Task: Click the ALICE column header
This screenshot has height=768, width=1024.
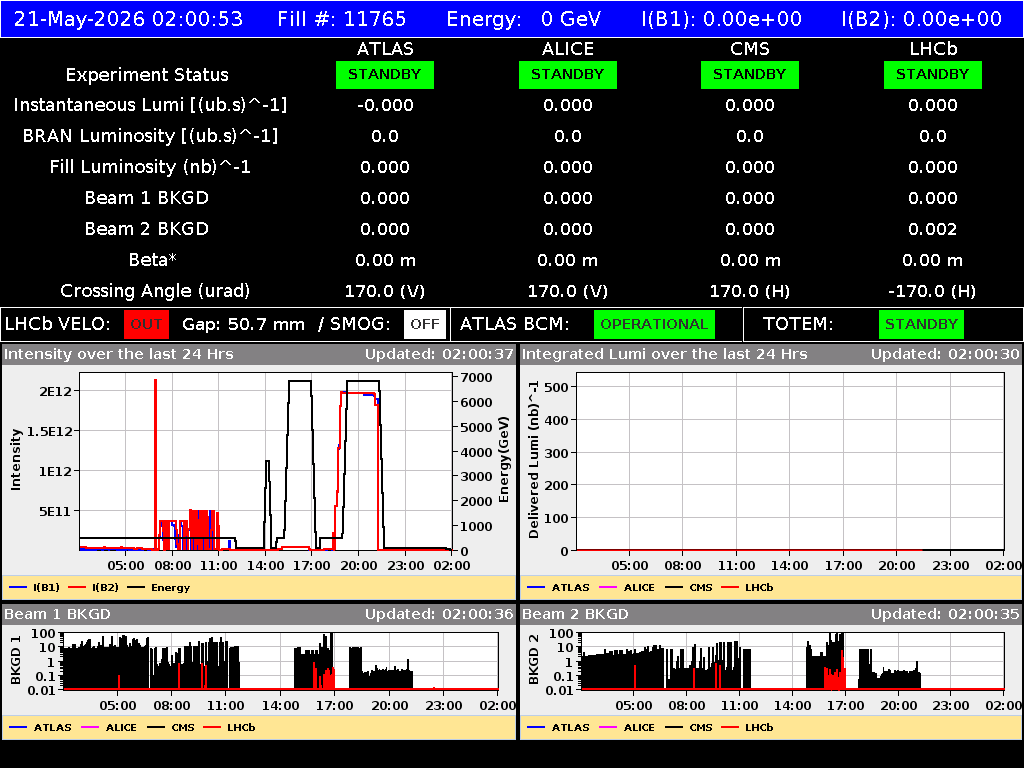Action: tap(568, 49)
